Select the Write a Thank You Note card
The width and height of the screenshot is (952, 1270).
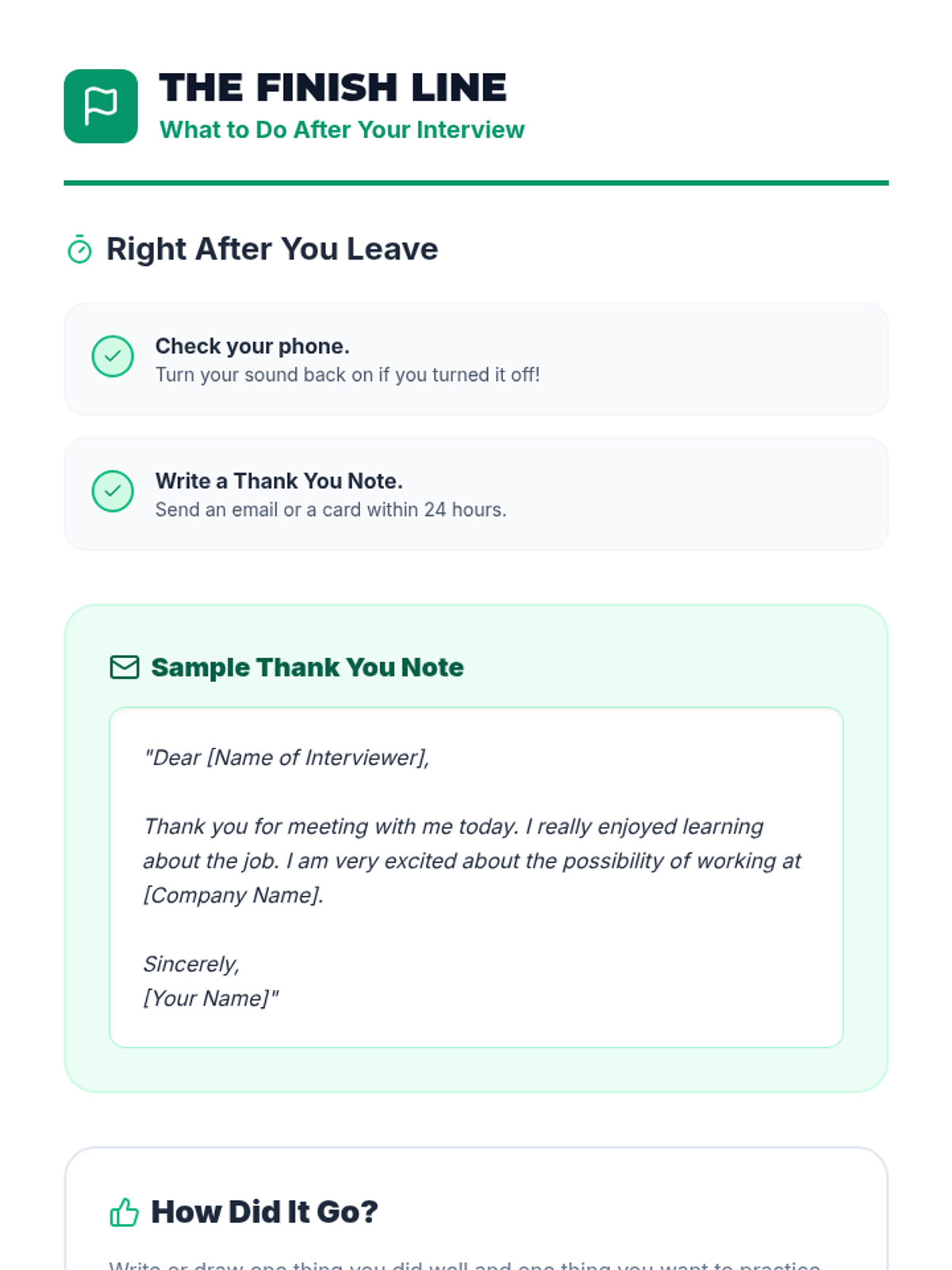point(476,494)
